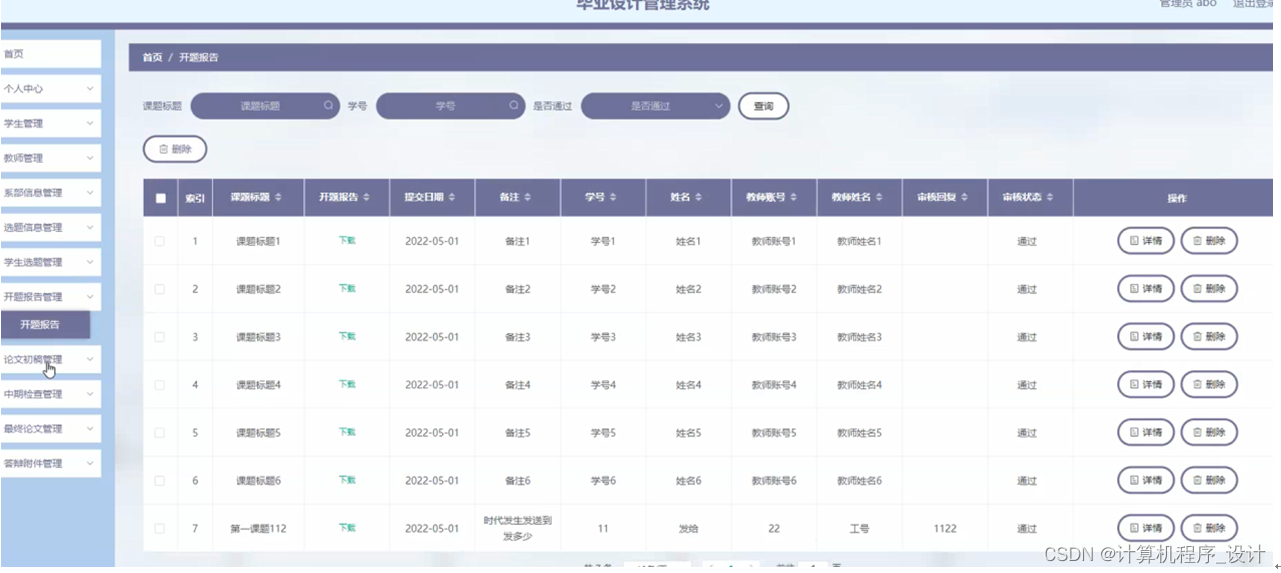Viewport: 1281px width, 573px height.
Task: Click the 删除 button above the table
Action: click(x=175, y=149)
